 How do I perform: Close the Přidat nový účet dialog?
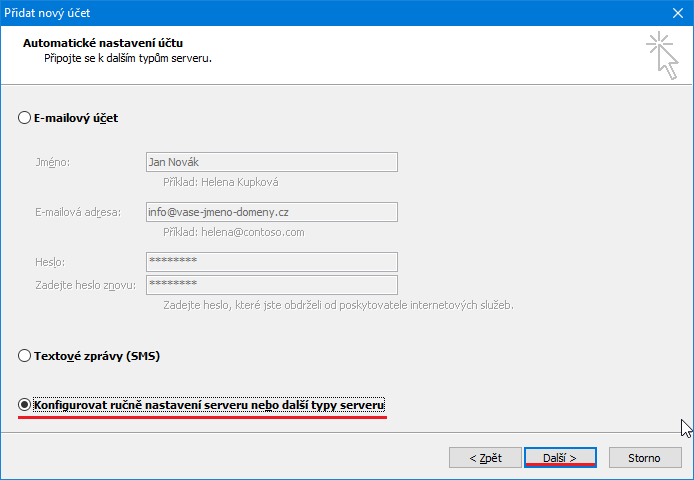click(x=676, y=13)
